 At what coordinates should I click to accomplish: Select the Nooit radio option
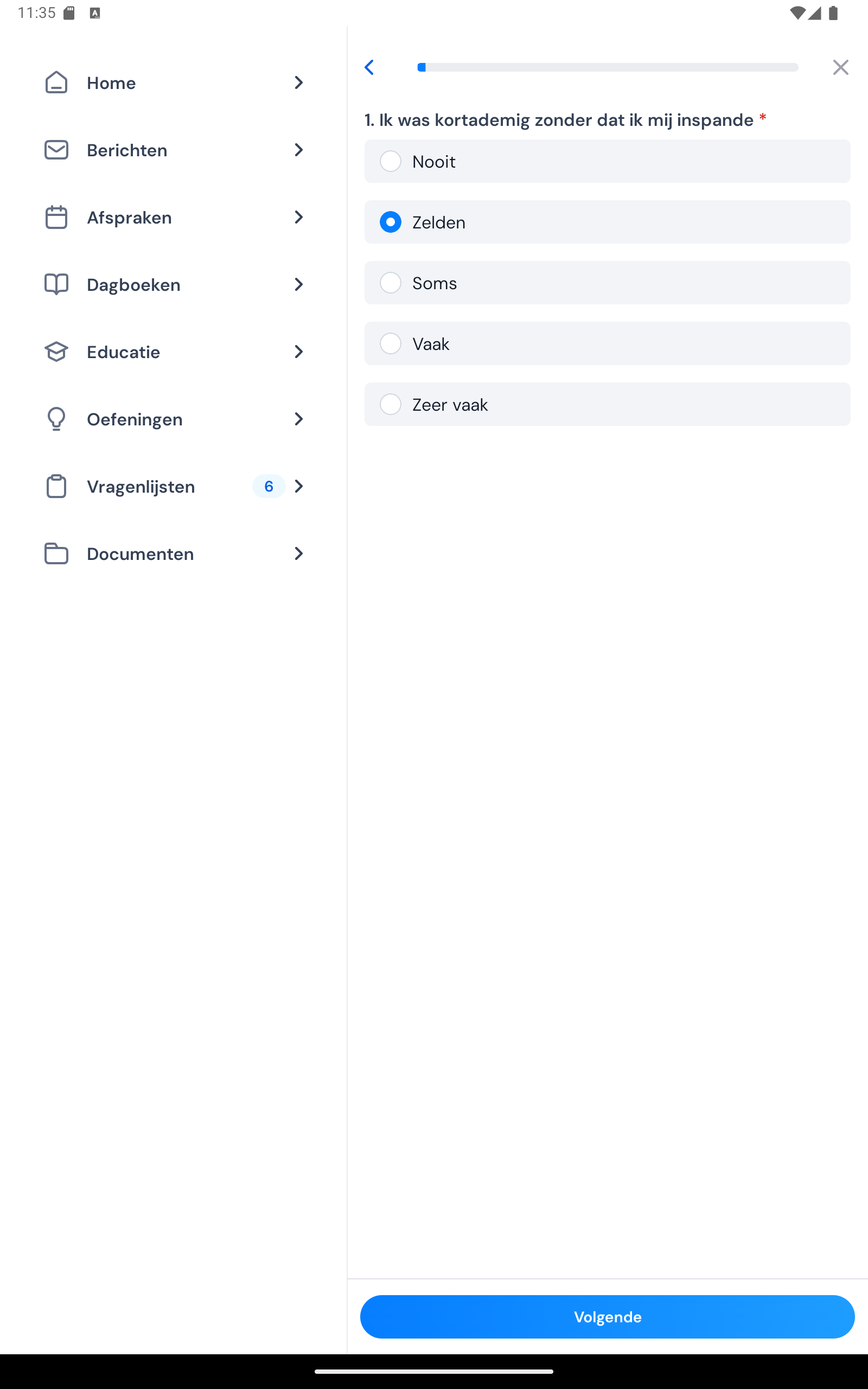coord(391,161)
